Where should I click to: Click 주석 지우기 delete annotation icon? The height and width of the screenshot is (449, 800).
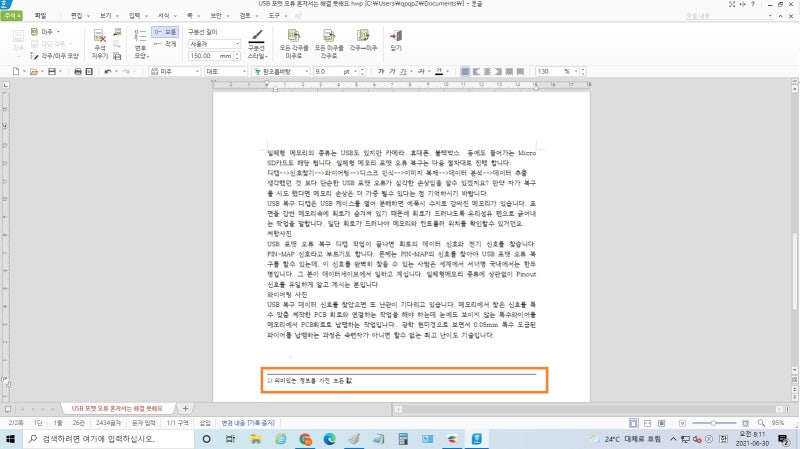tap(99, 44)
